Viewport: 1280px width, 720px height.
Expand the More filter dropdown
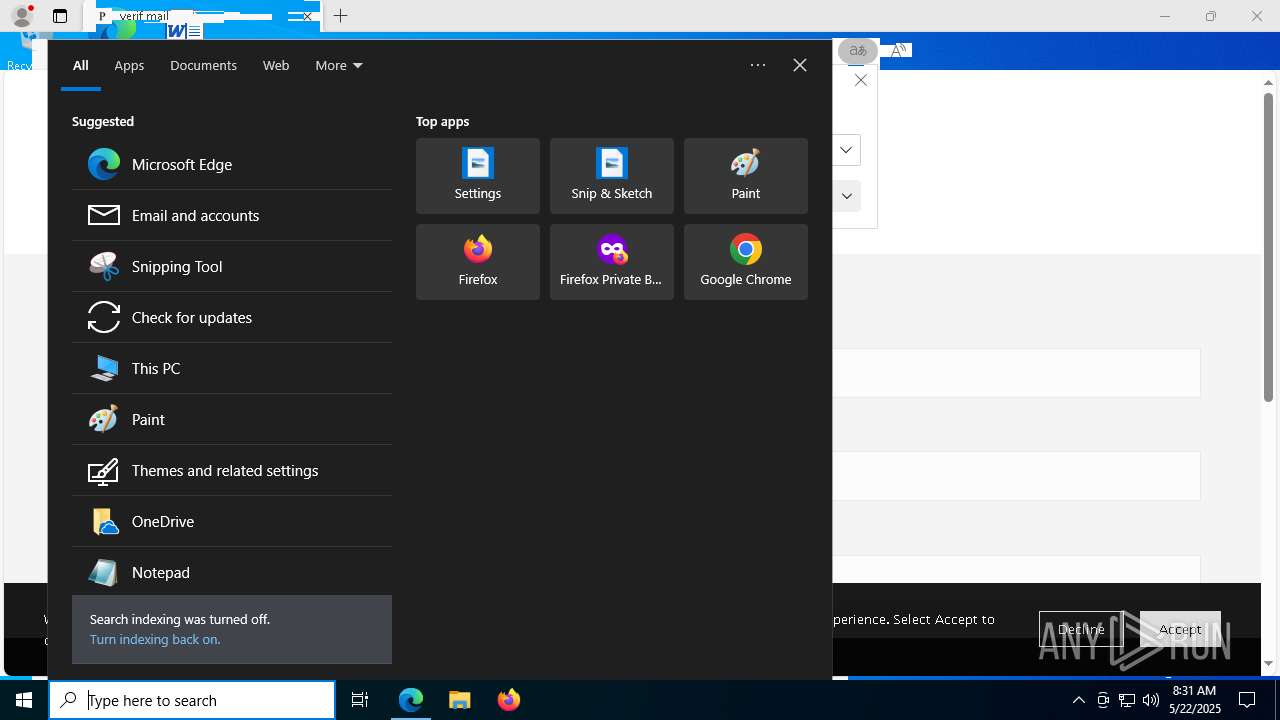click(339, 65)
